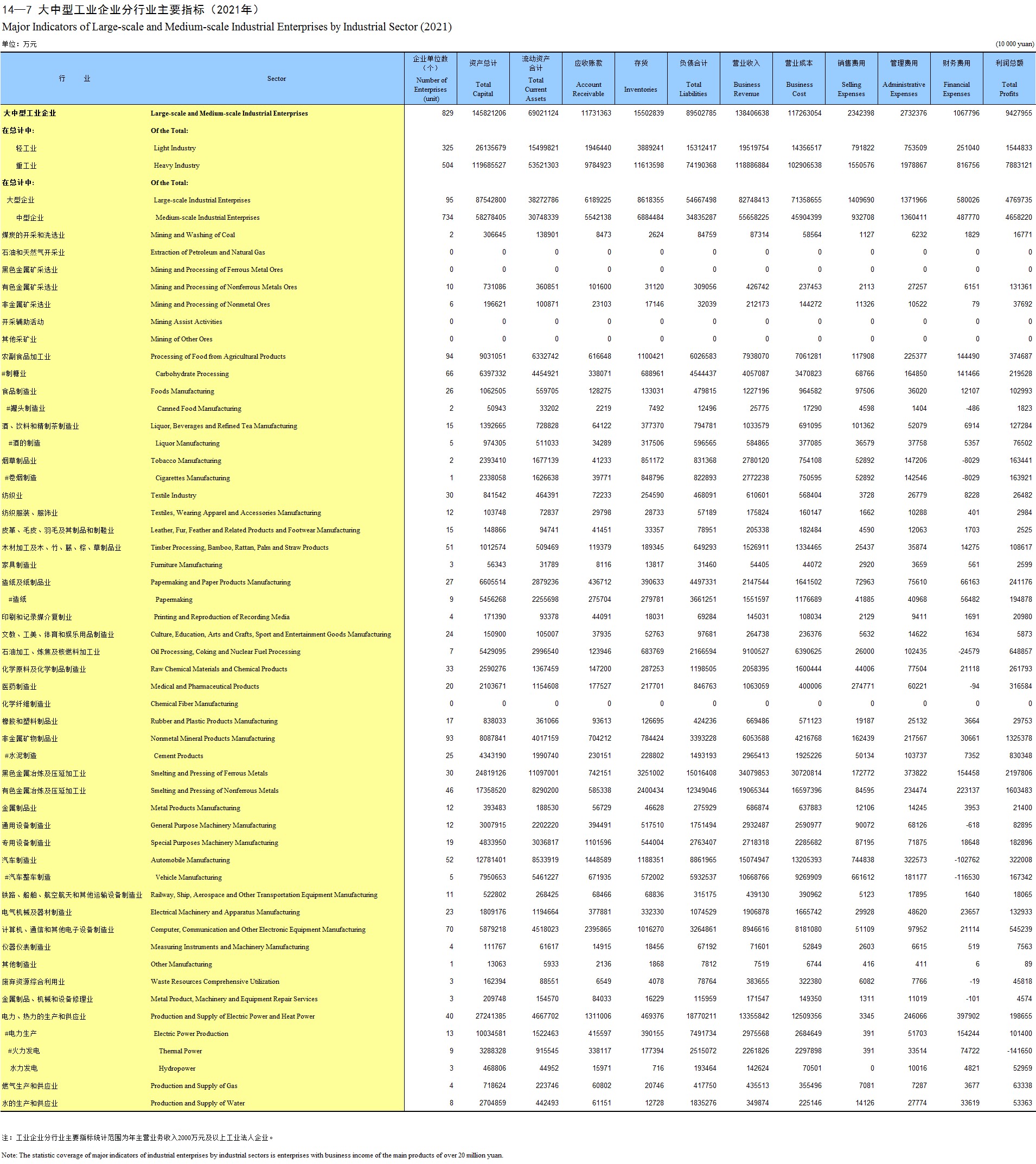This screenshot has width=1036, height=1164.
Task: Click the 'Chemical Fiber Manufacturing' label
Action: [x=194, y=704]
